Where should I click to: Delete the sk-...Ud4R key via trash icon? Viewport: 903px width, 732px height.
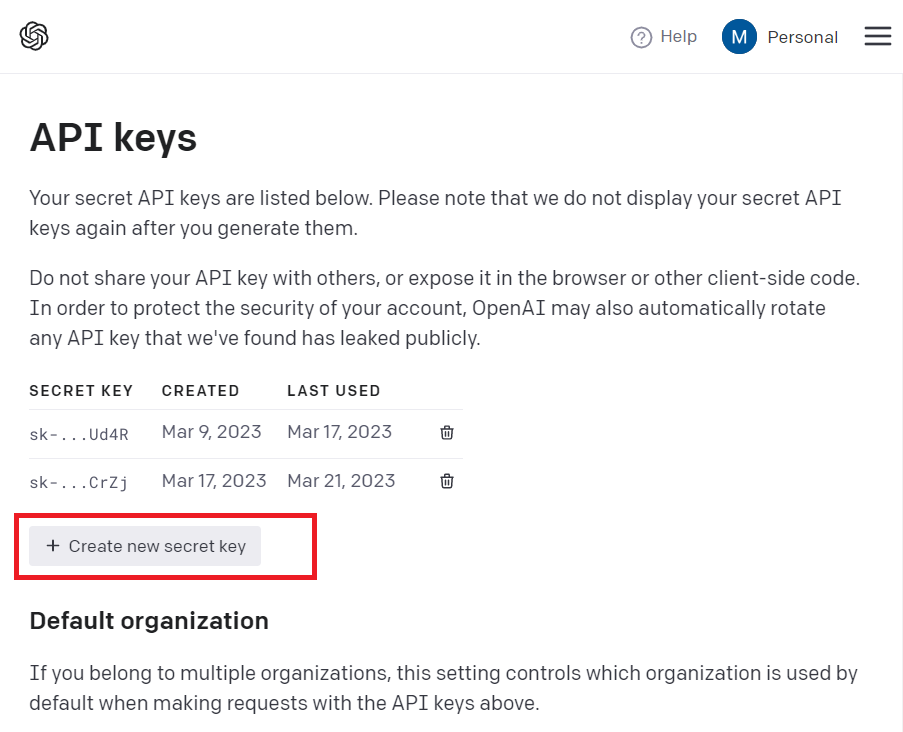(x=447, y=433)
